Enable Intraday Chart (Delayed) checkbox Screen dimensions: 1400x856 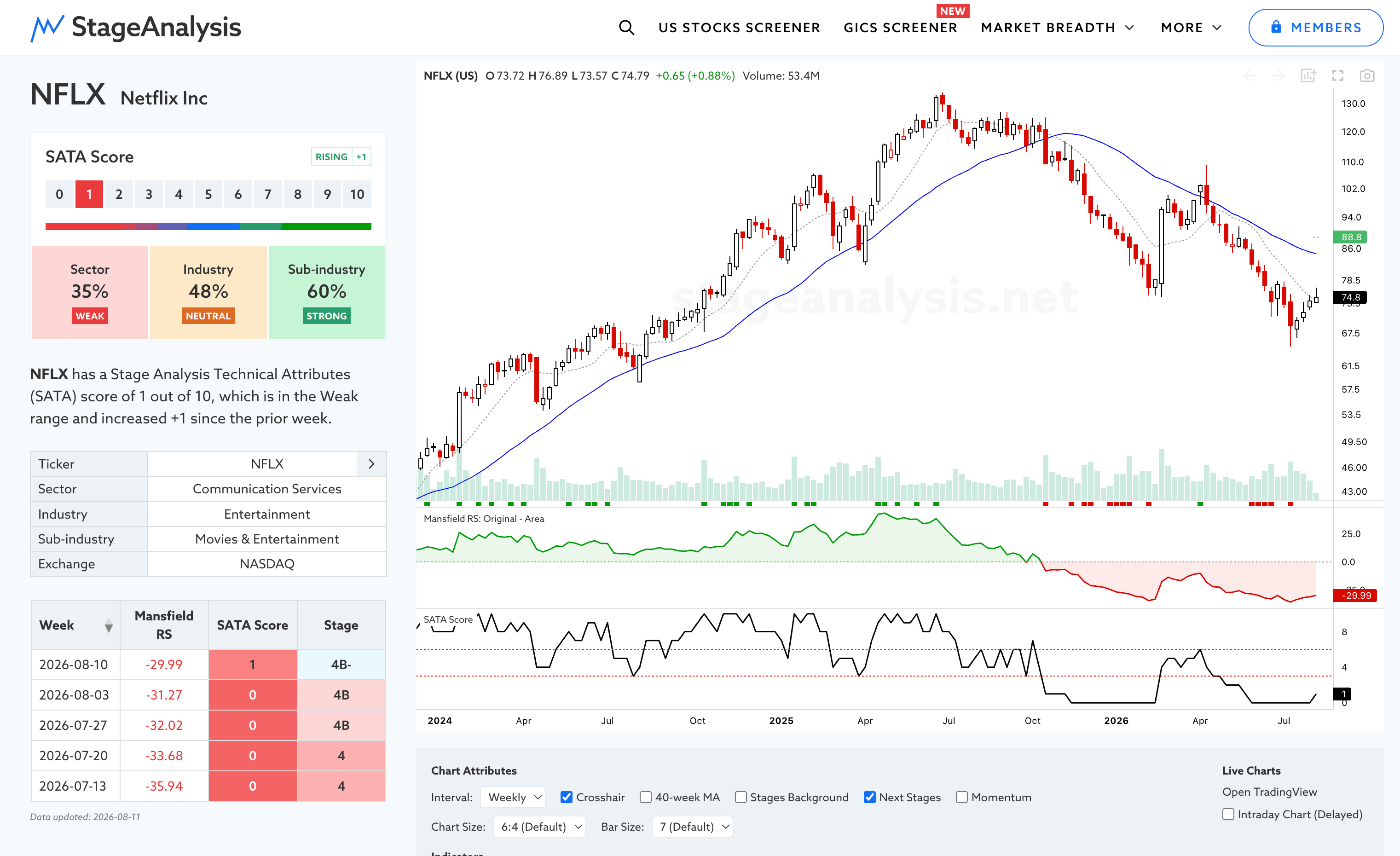click(1228, 814)
